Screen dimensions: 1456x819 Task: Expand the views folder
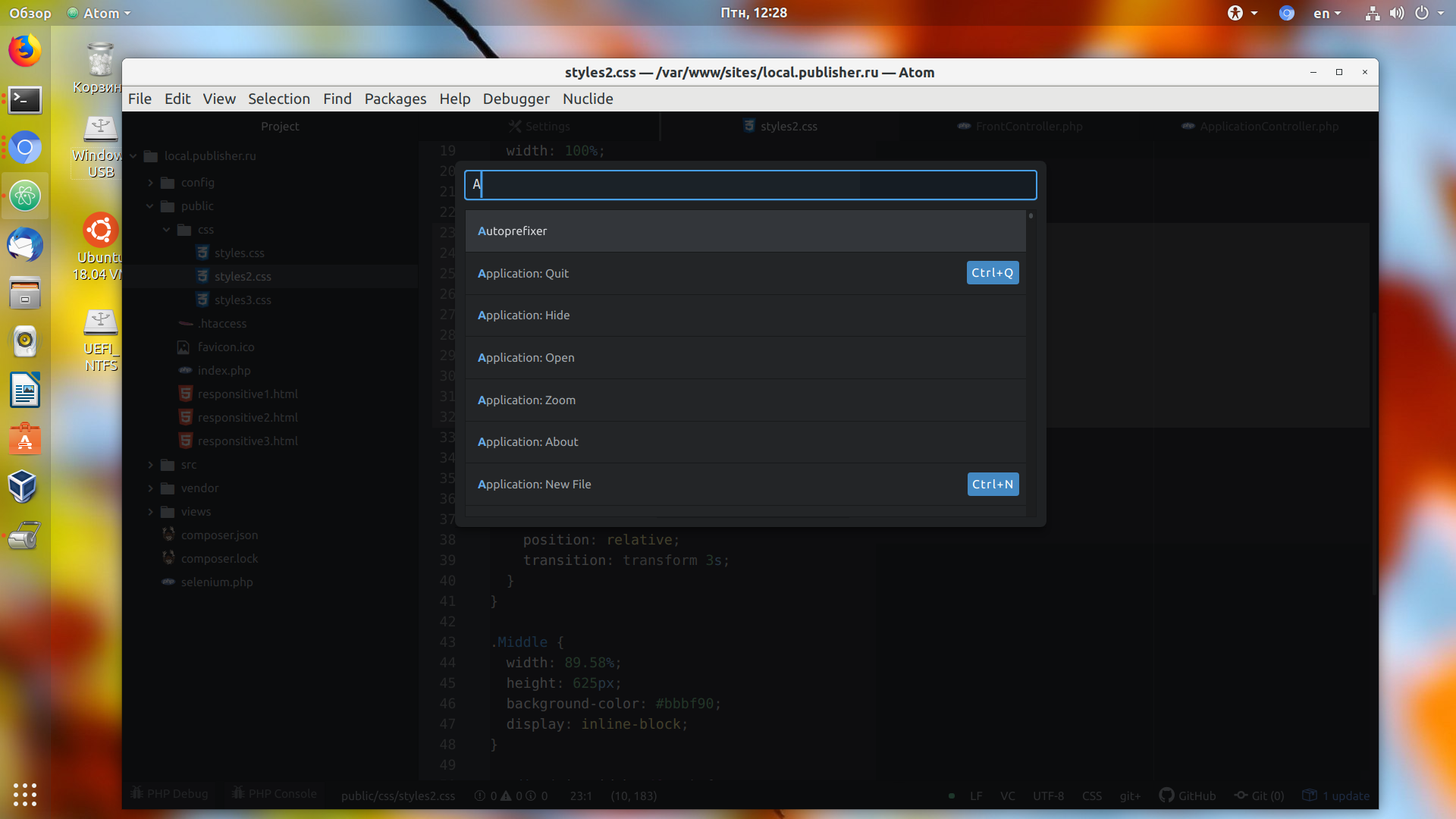coord(150,512)
